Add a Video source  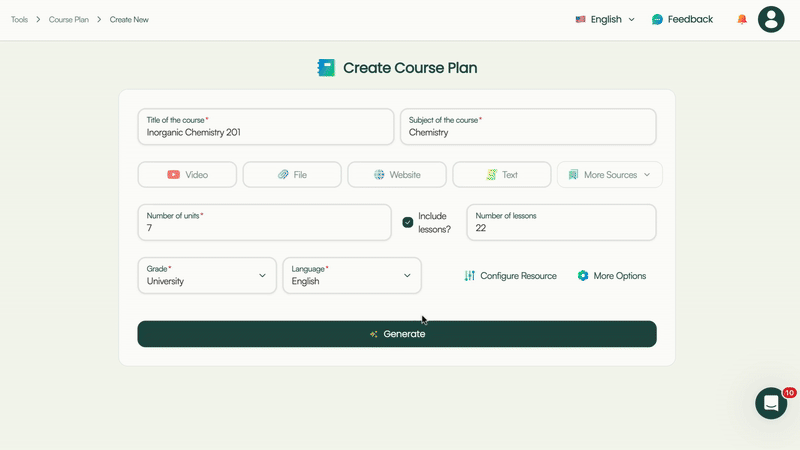pyautogui.click(x=187, y=174)
